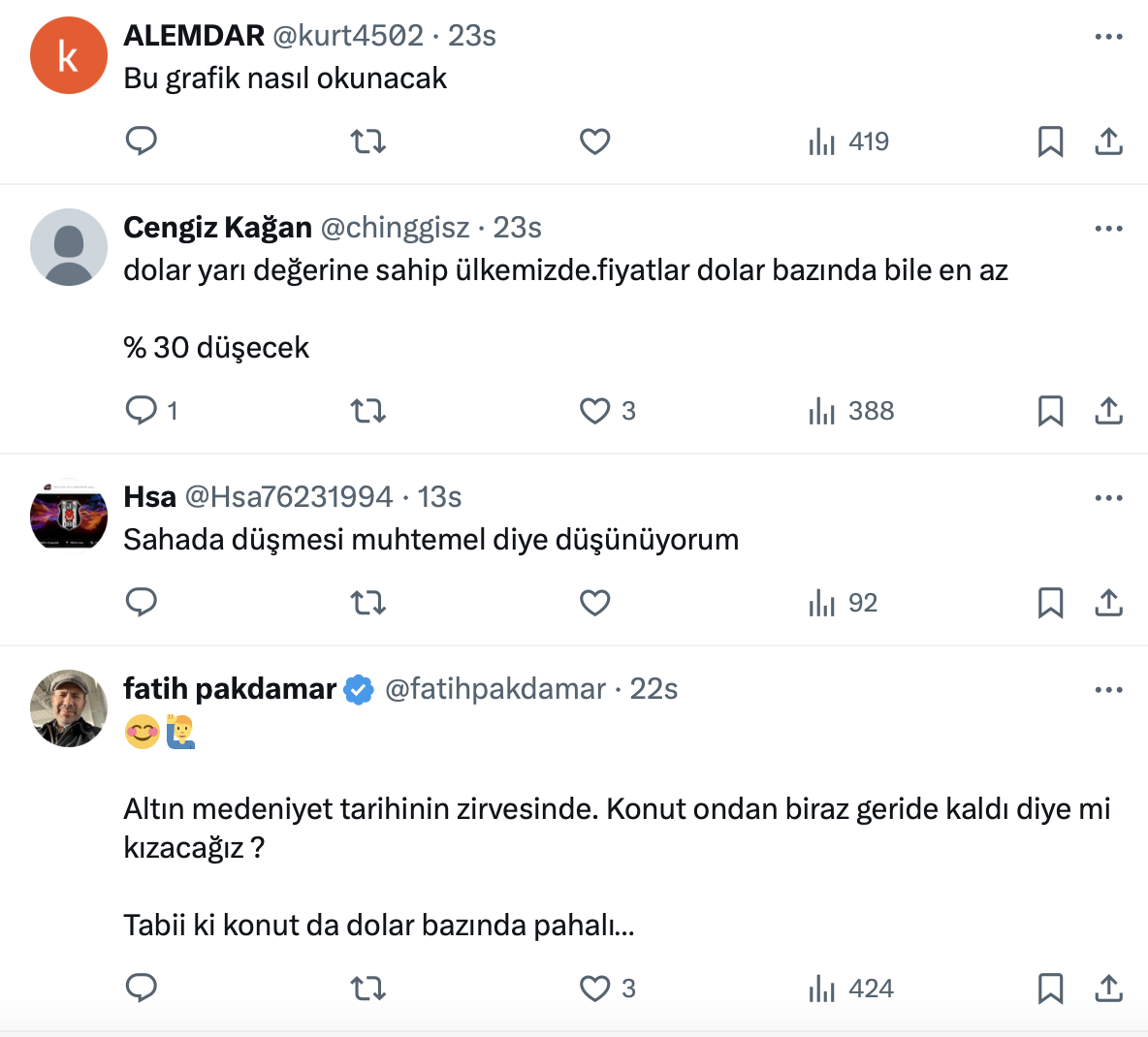The height and width of the screenshot is (1037, 1148).
Task: Share Hsa's tweet
Action: pyautogui.click(x=1108, y=603)
